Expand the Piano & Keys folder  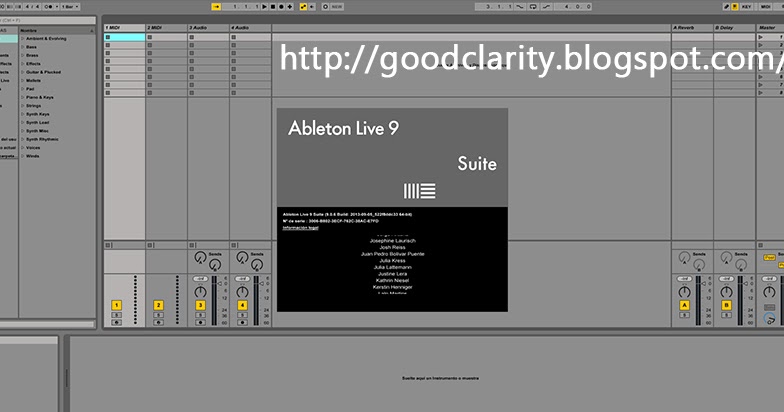pos(22,98)
